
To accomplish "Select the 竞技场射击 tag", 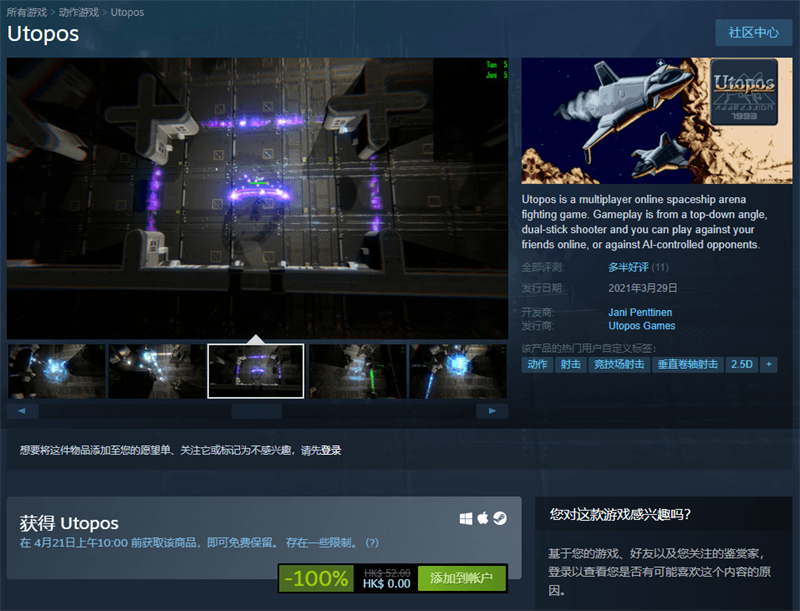I will click(x=618, y=365).
